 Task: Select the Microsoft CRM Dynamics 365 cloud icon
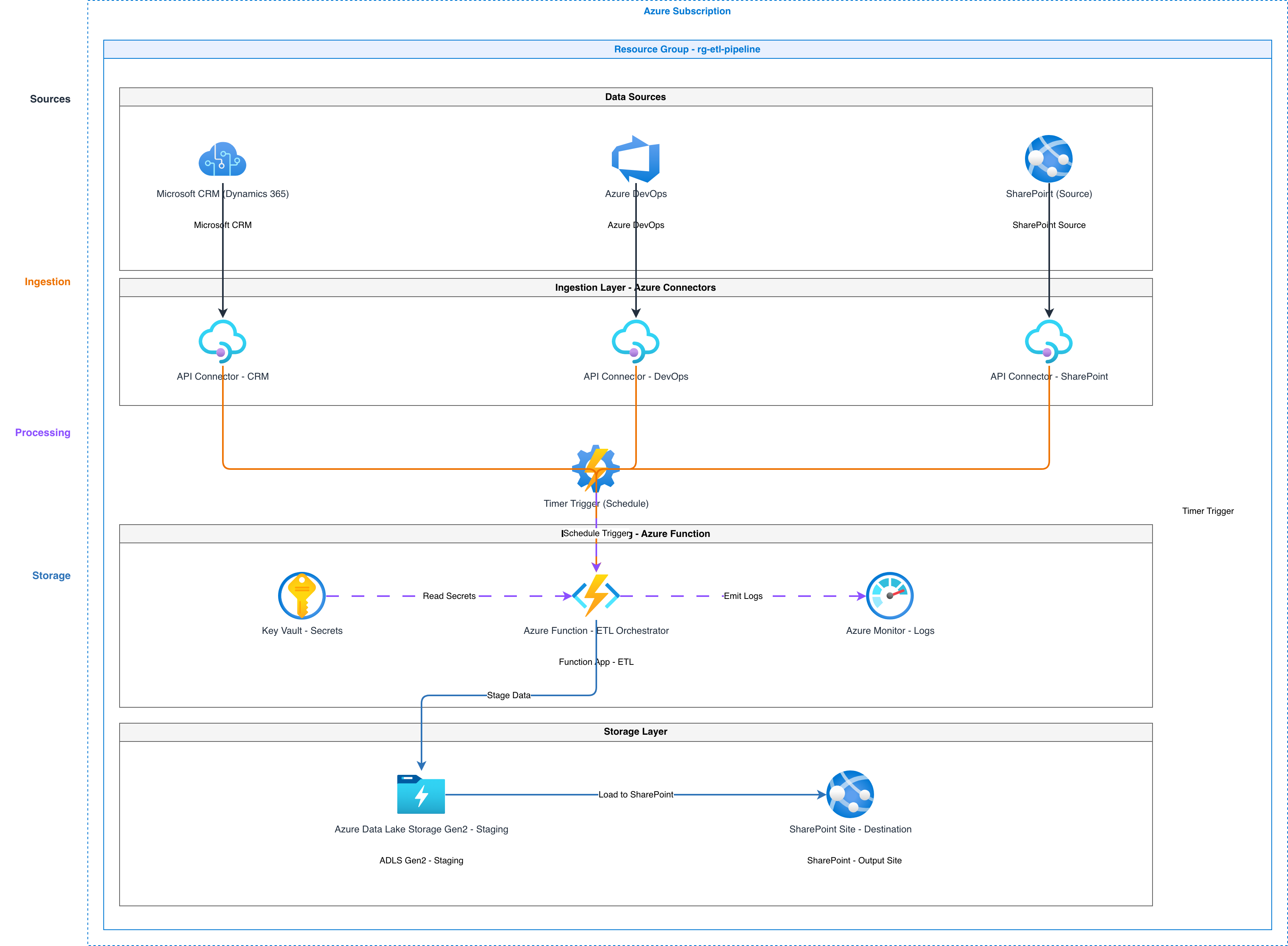(x=222, y=158)
